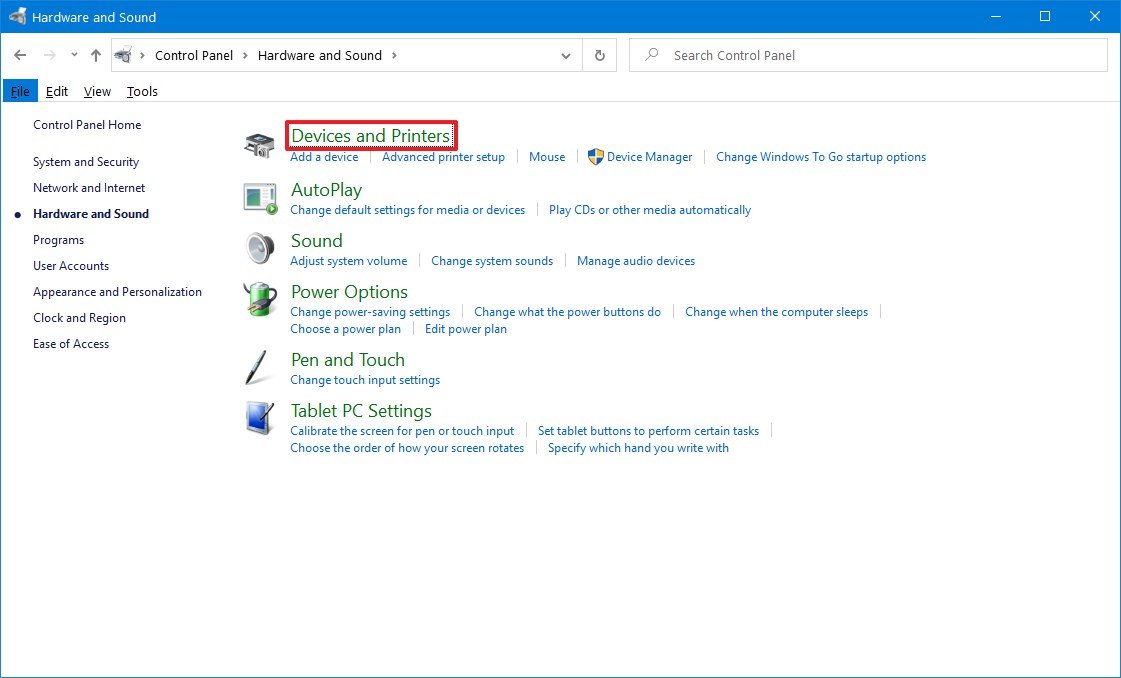Open Change system sounds link
Image resolution: width=1121 pixels, height=678 pixels.
(492, 260)
